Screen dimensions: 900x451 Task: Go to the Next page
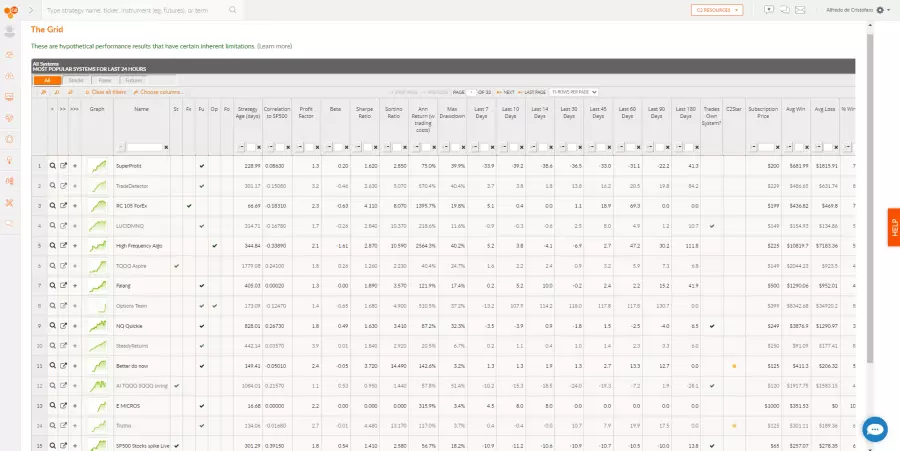click(506, 92)
